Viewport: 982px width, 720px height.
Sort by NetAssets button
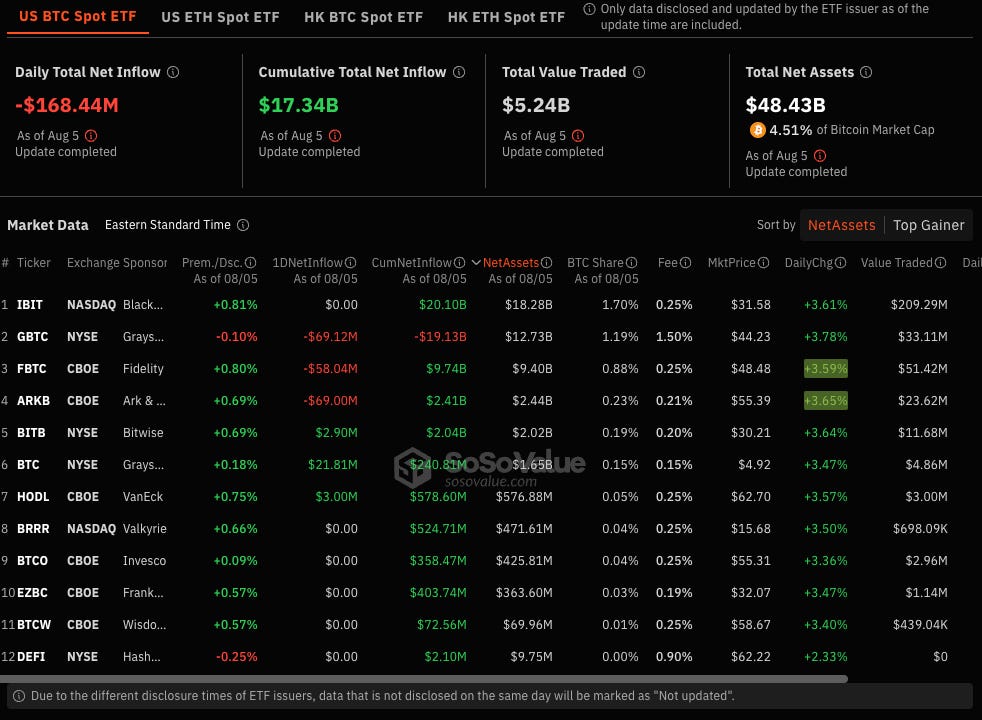click(842, 225)
